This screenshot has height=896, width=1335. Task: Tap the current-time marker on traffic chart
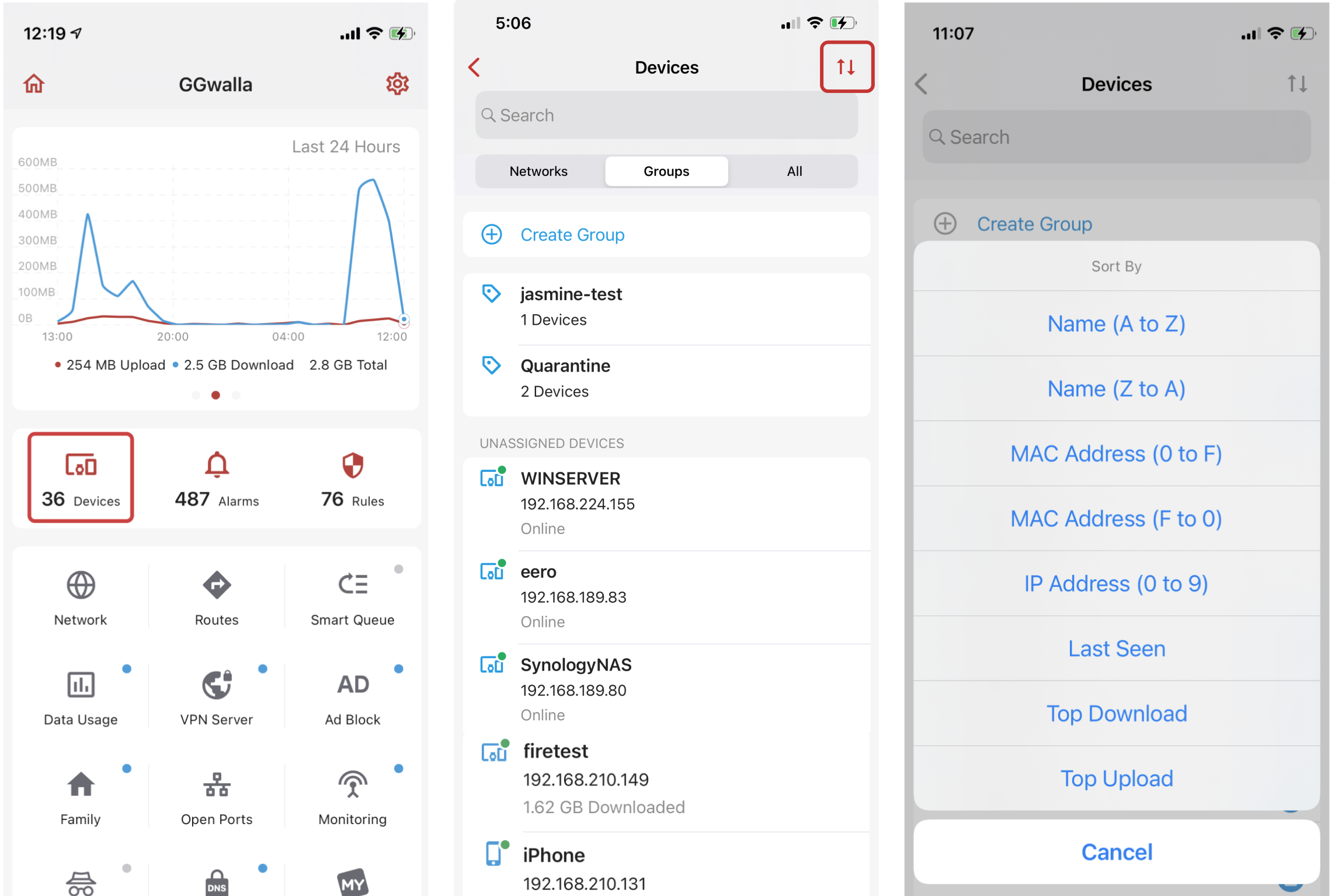coord(404,319)
